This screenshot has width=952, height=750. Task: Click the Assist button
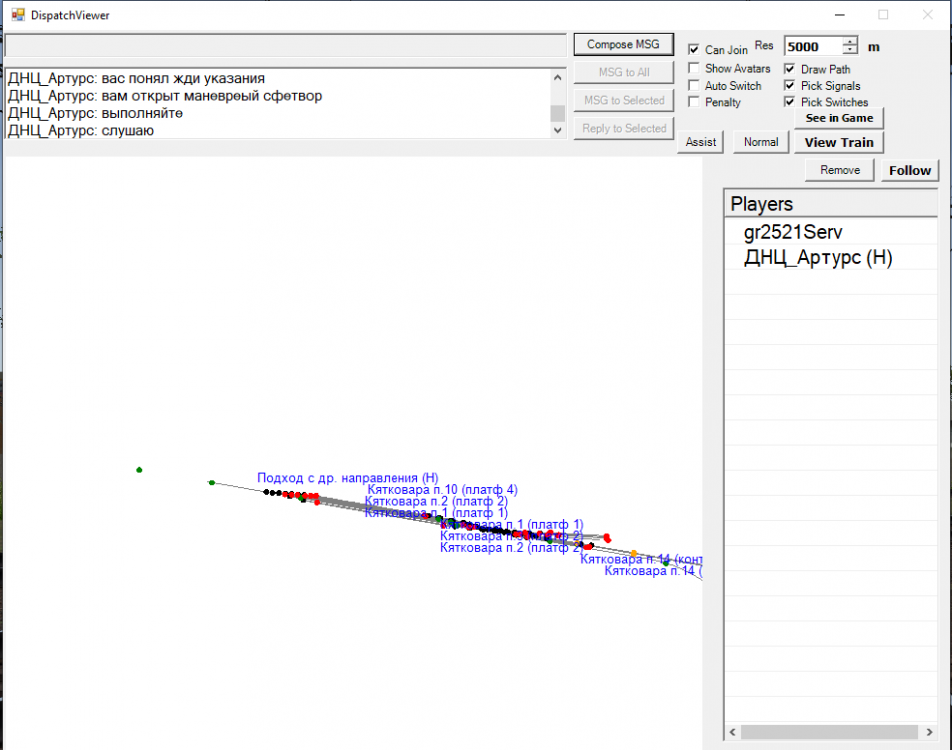pyautogui.click(x=701, y=142)
